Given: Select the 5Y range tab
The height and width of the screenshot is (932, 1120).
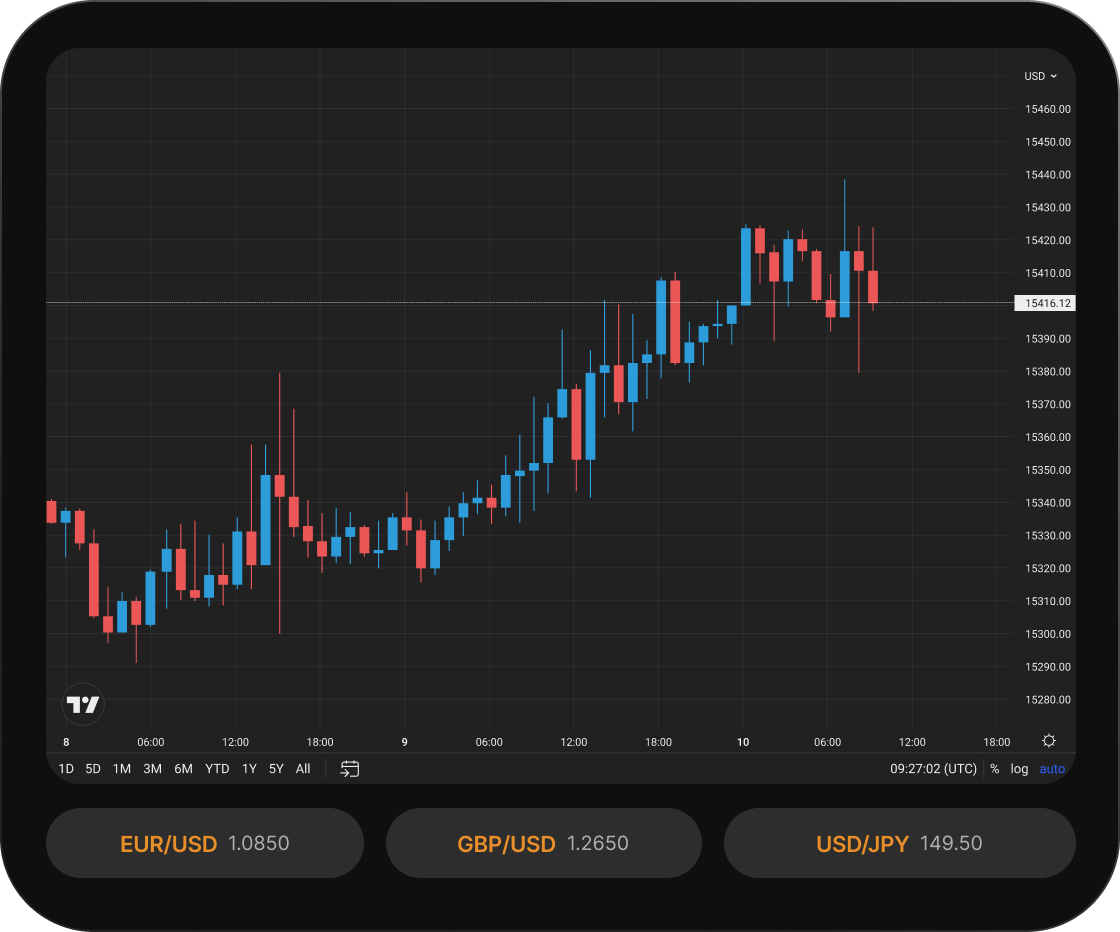Looking at the screenshot, I should tap(276, 769).
